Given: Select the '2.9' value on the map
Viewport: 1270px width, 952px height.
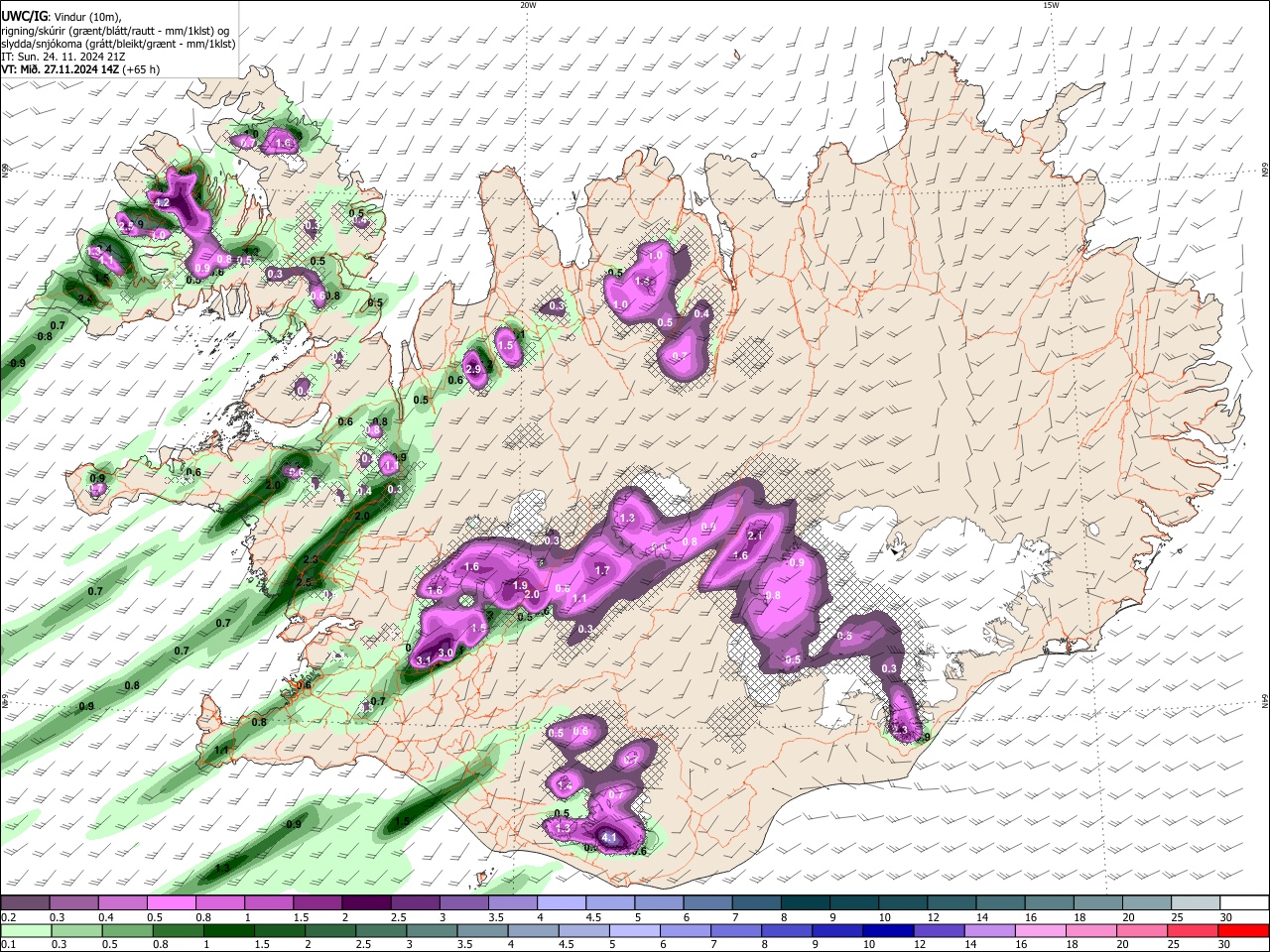Looking at the screenshot, I should (x=473, y=370).
